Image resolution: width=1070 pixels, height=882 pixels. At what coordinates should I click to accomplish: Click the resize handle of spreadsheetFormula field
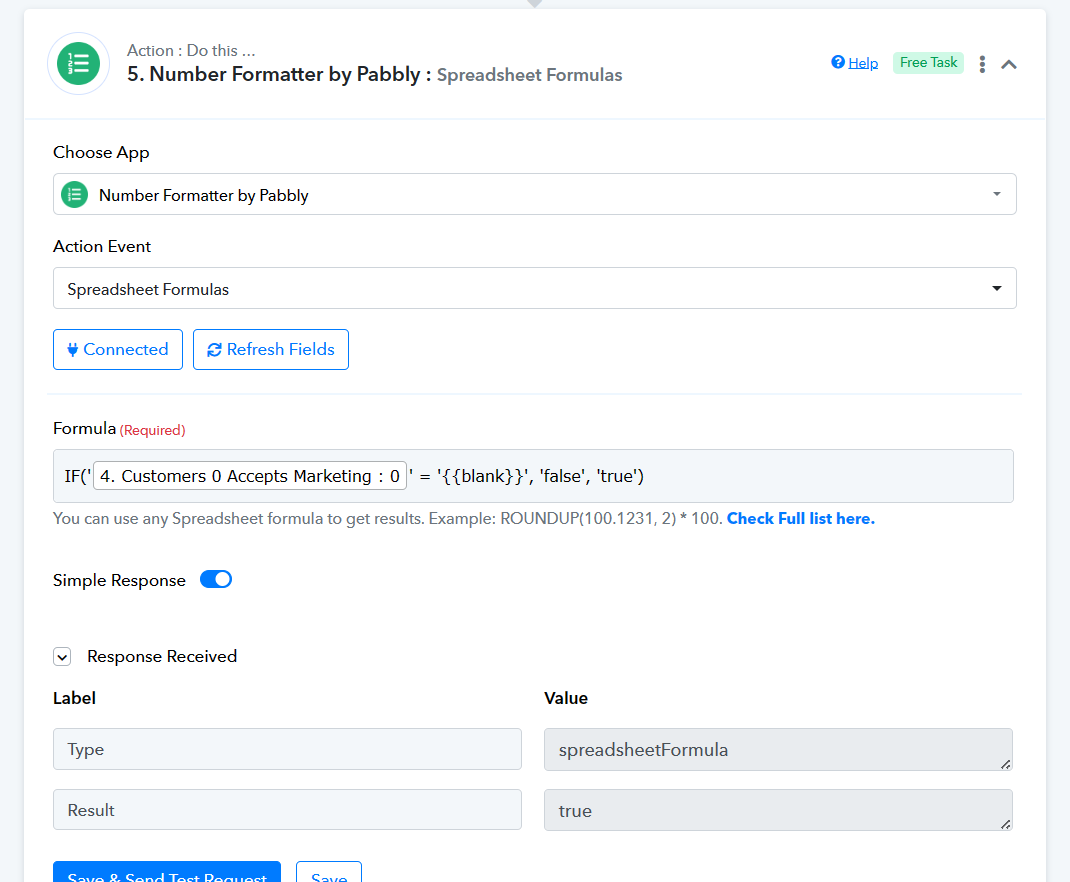[x=1005, y=765]
